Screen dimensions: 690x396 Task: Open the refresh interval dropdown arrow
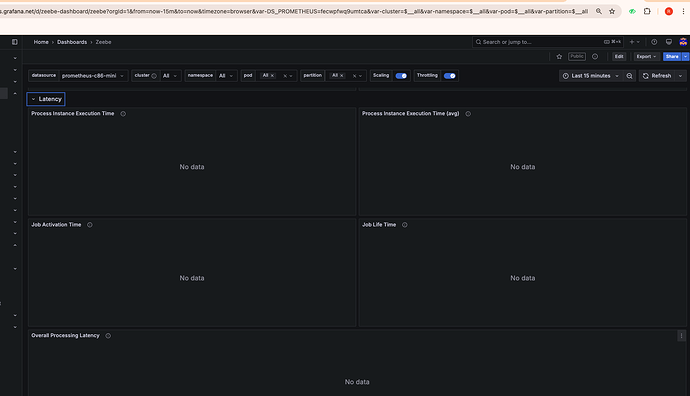(x=680, y=76)
